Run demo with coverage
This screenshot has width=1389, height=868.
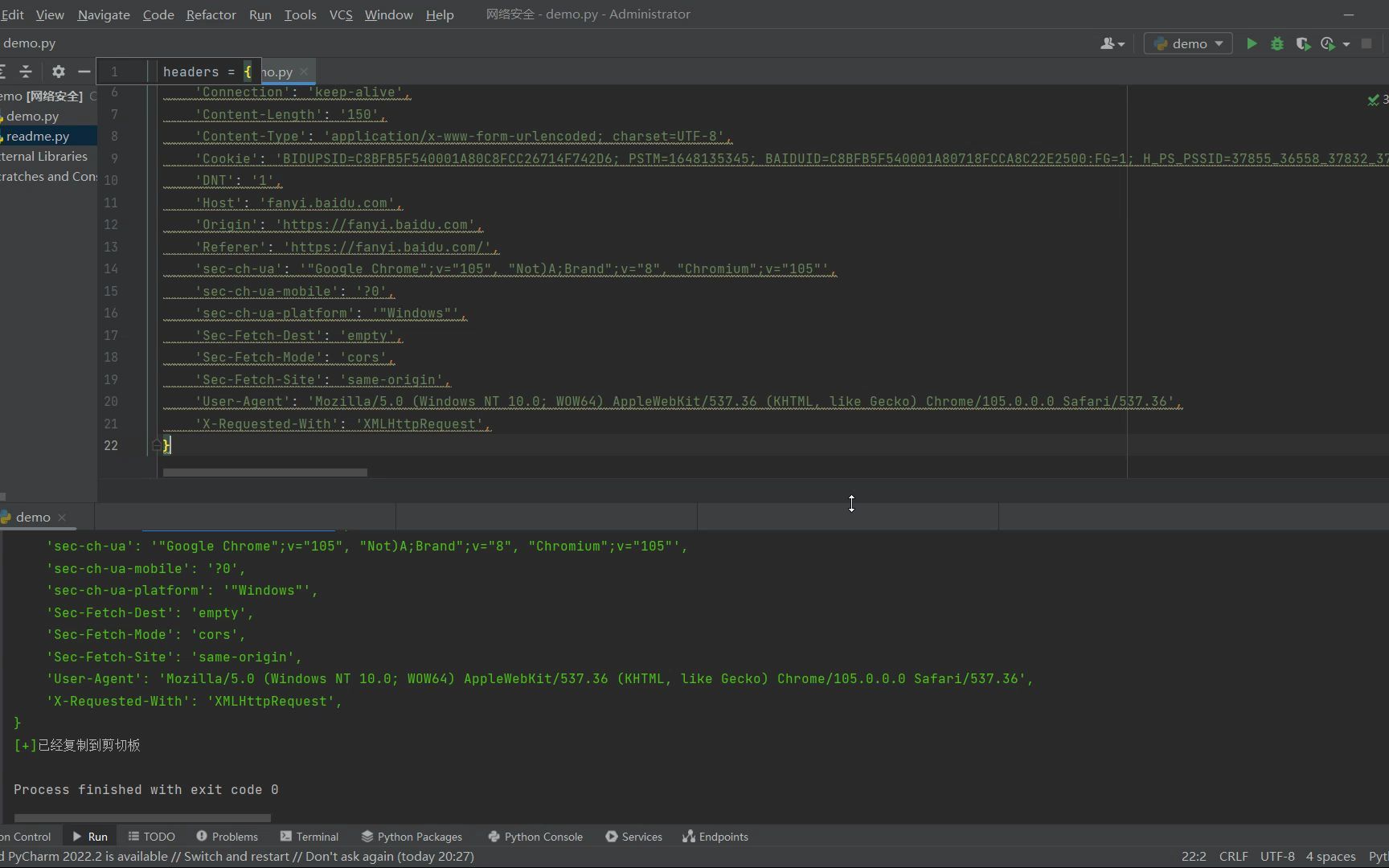(x=1303, y=44)
